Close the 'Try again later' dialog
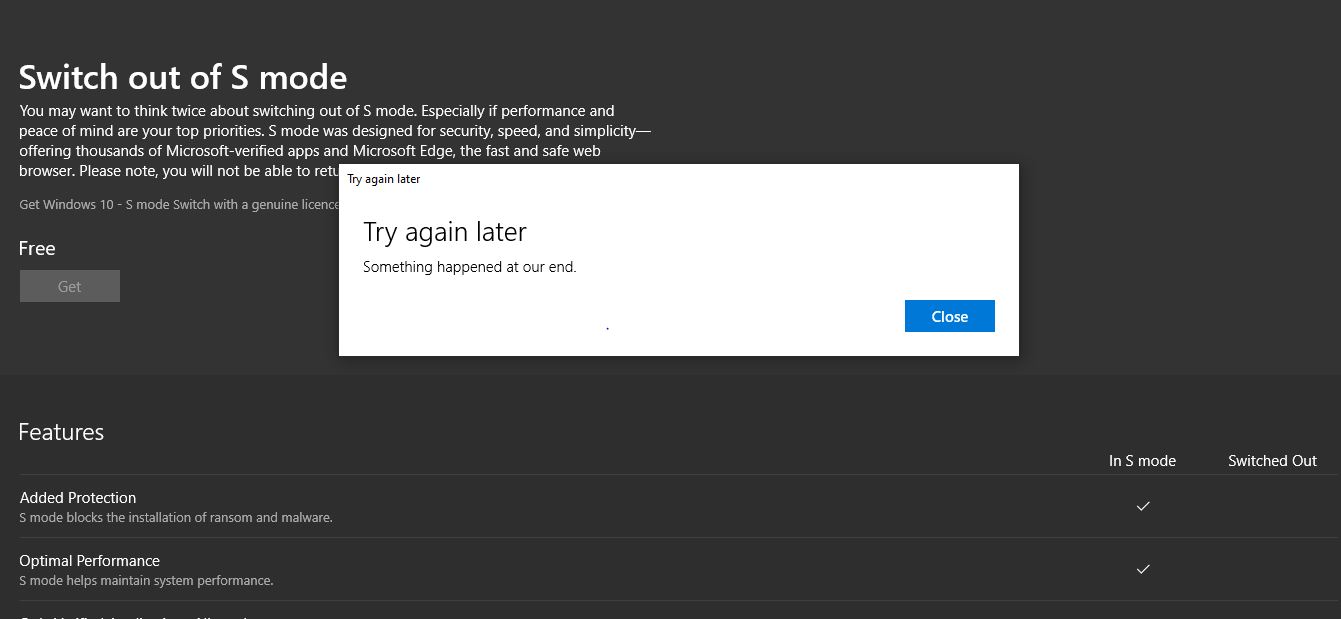Image resolution: width=1341 pixels, height=619 pixels. click(x=949, y=316)
